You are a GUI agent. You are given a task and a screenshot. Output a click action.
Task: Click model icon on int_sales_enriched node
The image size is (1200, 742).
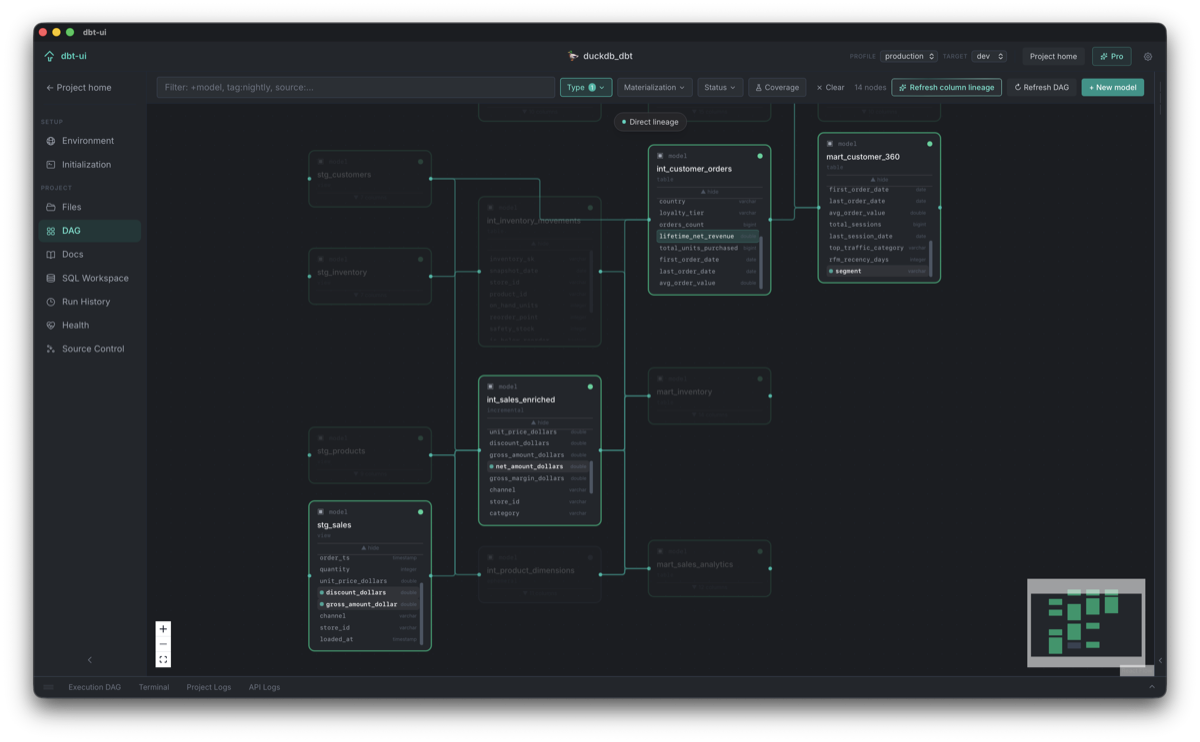pos(490,386)
